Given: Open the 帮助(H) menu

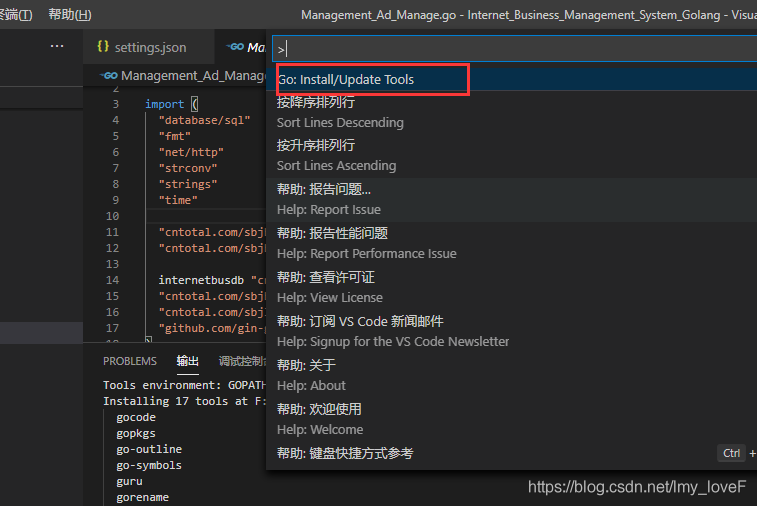Looking at the screenshot, I should pyautogui.click(x=70, y=14).
